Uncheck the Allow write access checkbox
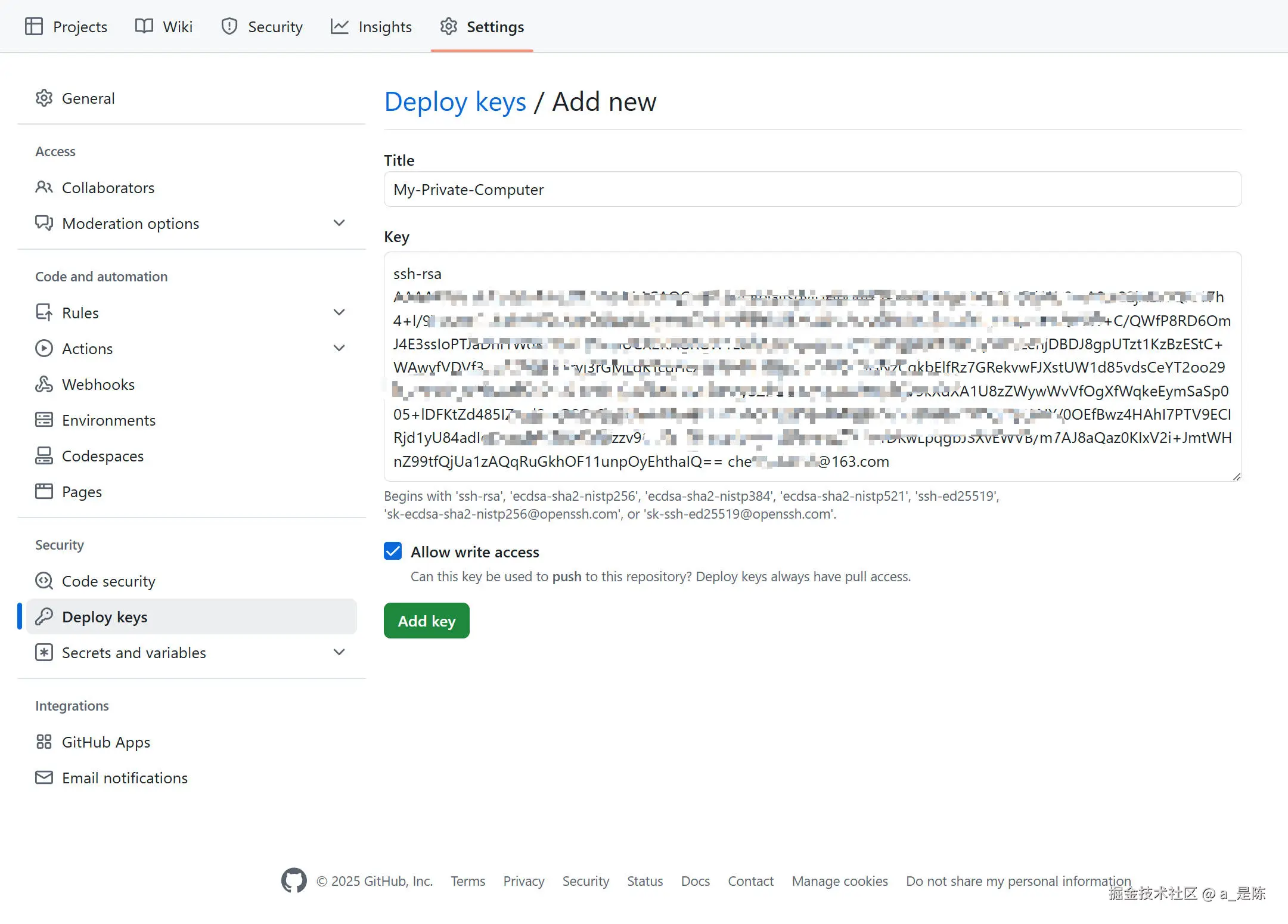 point(393,551)
